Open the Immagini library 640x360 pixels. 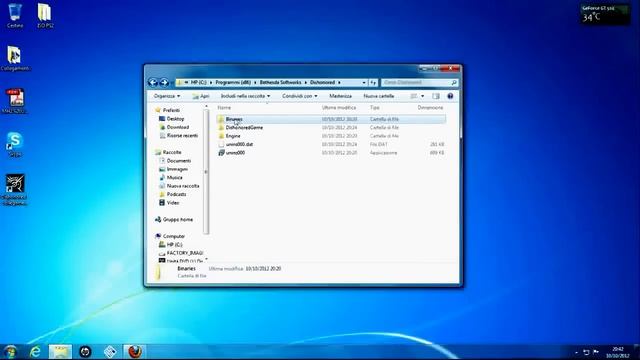tap(177, 169)
